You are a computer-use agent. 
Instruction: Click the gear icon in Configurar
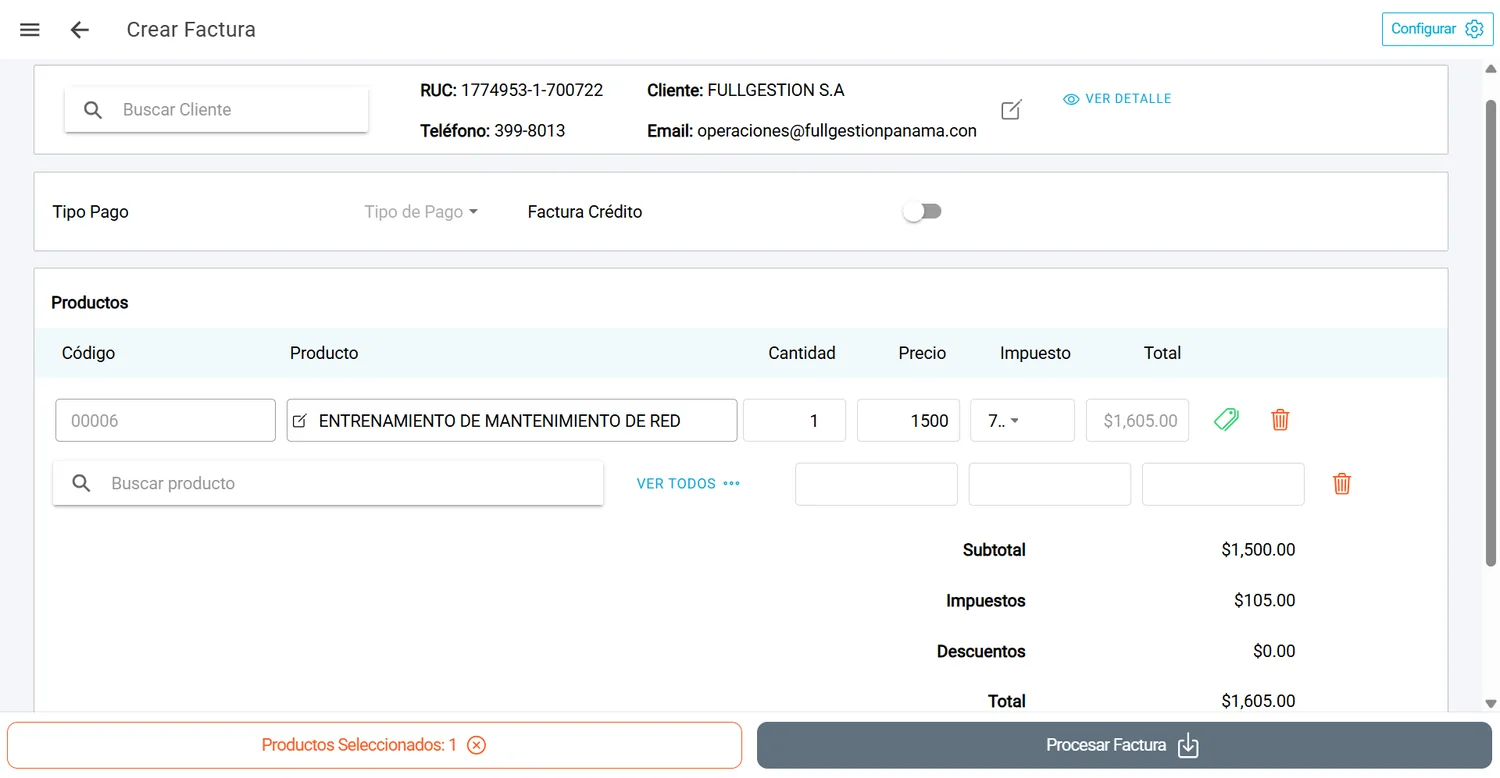coord(1474,29)
